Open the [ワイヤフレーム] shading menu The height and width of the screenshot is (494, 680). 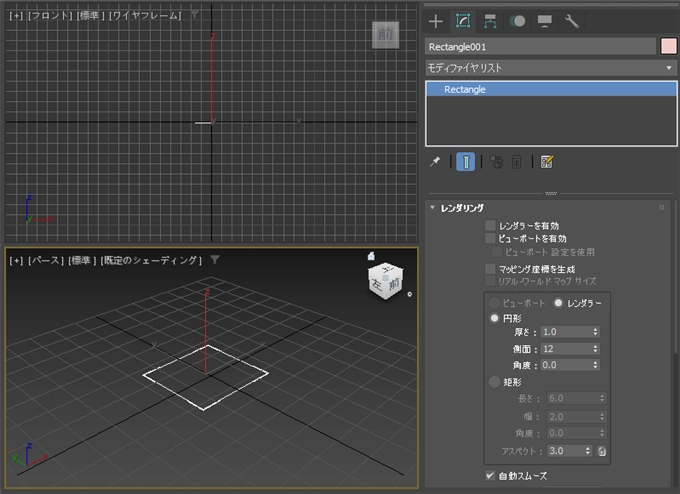point(145,16)
